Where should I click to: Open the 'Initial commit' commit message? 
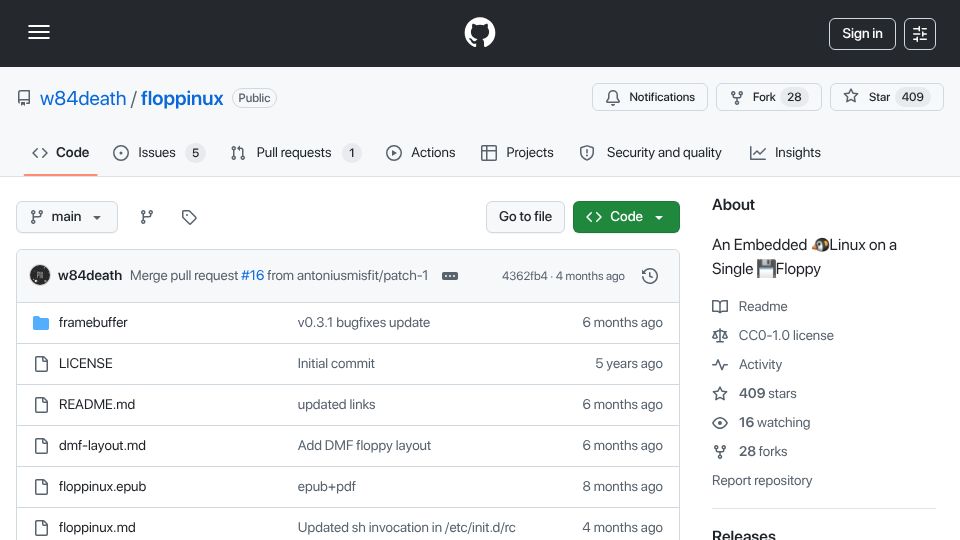[336, 364]
